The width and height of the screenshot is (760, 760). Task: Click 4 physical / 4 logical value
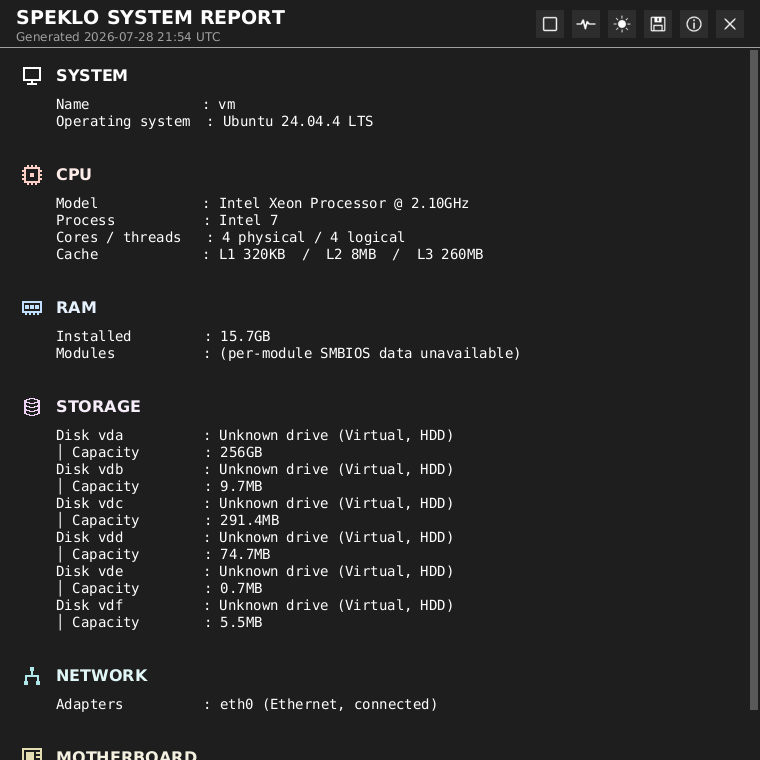coord(313,238)
